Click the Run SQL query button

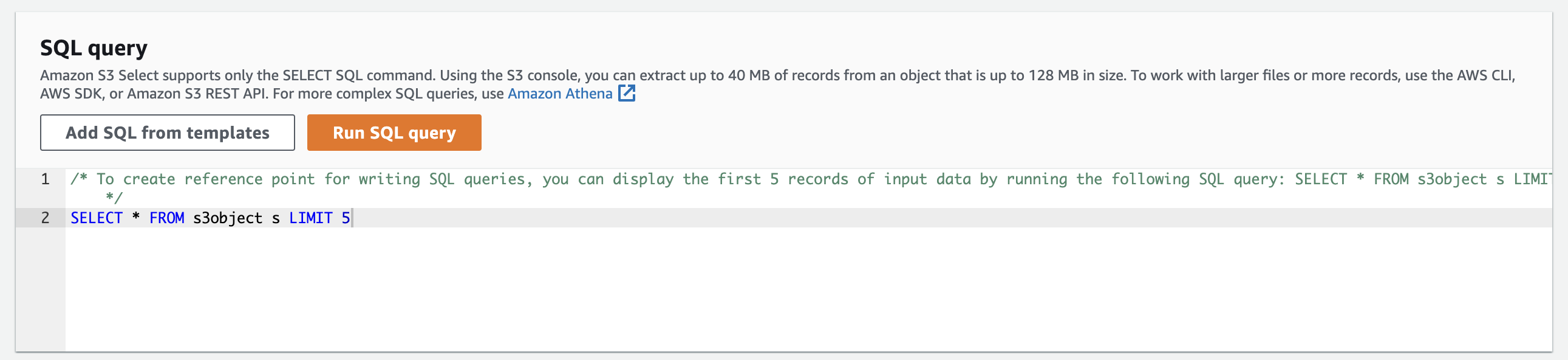[x=394, y=132]
